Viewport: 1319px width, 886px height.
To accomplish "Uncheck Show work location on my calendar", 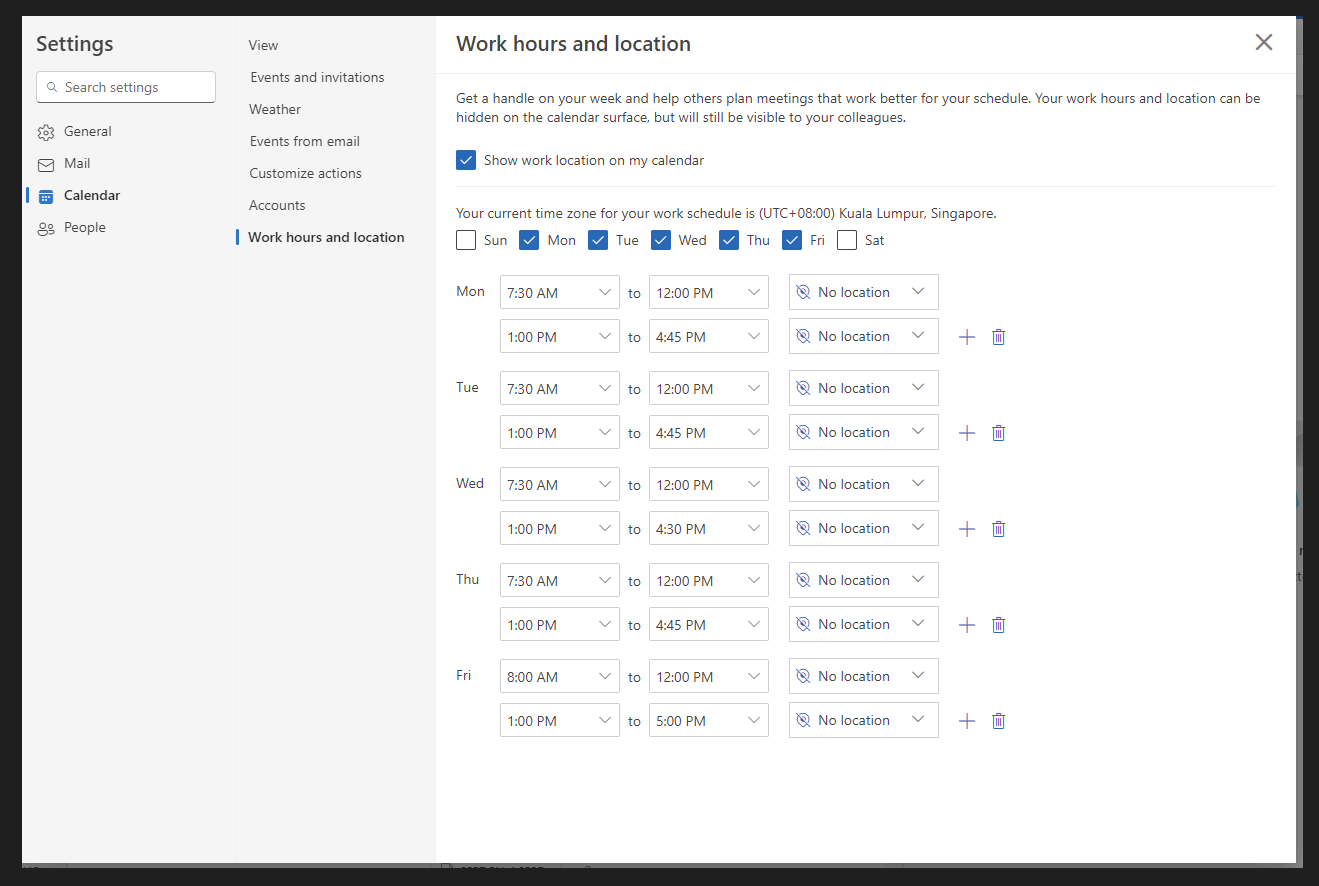I will tap(466, 160).
